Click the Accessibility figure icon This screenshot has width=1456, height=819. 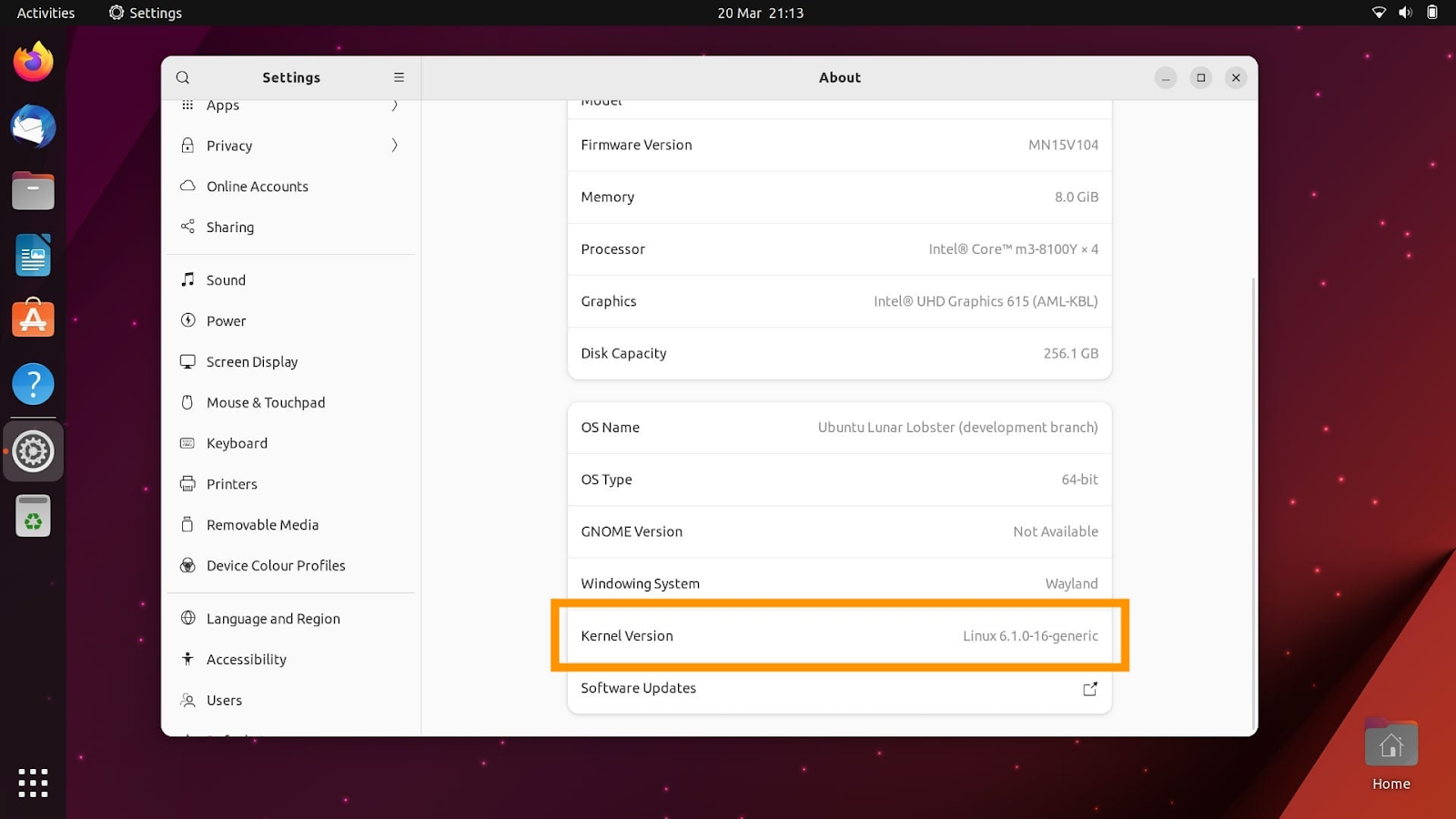click(187, 659)
